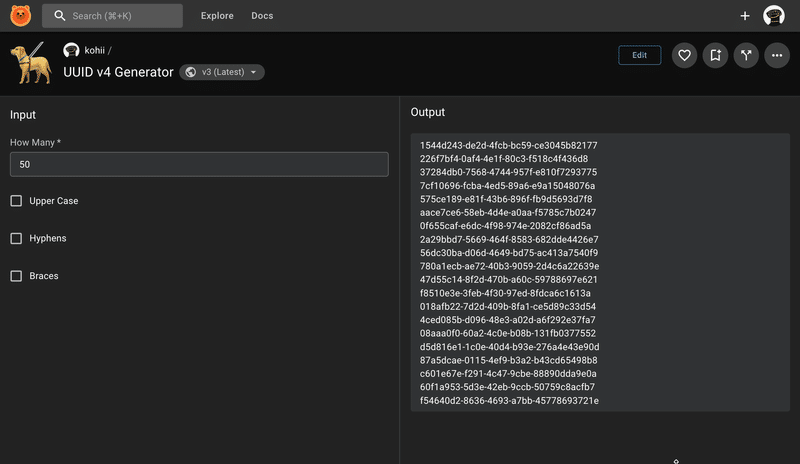800x464 pixels.
Task: Open the Docs menu item
Action: (x=262, y=16)
